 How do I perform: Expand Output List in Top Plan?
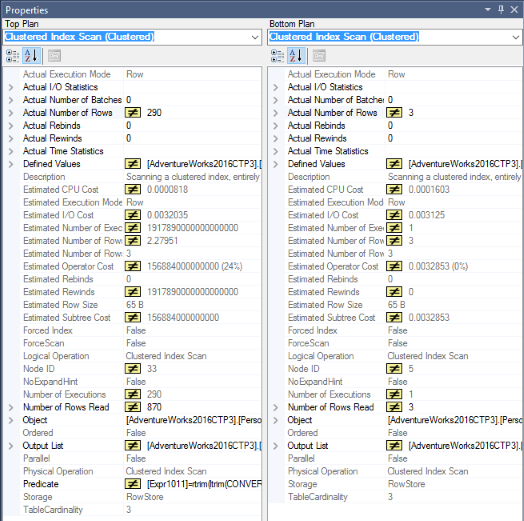click(11, 446)
